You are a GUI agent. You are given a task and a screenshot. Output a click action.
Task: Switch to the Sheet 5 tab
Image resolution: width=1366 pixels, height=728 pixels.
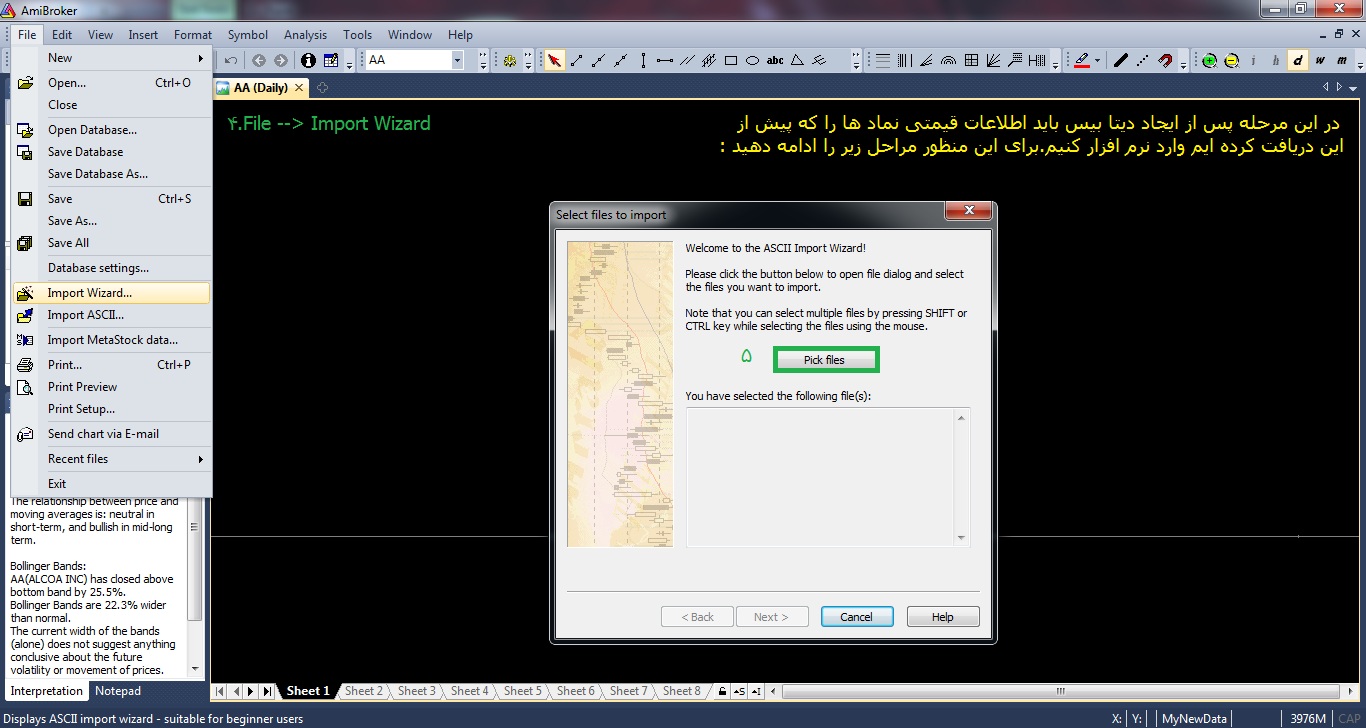click(x=523, y=691)
